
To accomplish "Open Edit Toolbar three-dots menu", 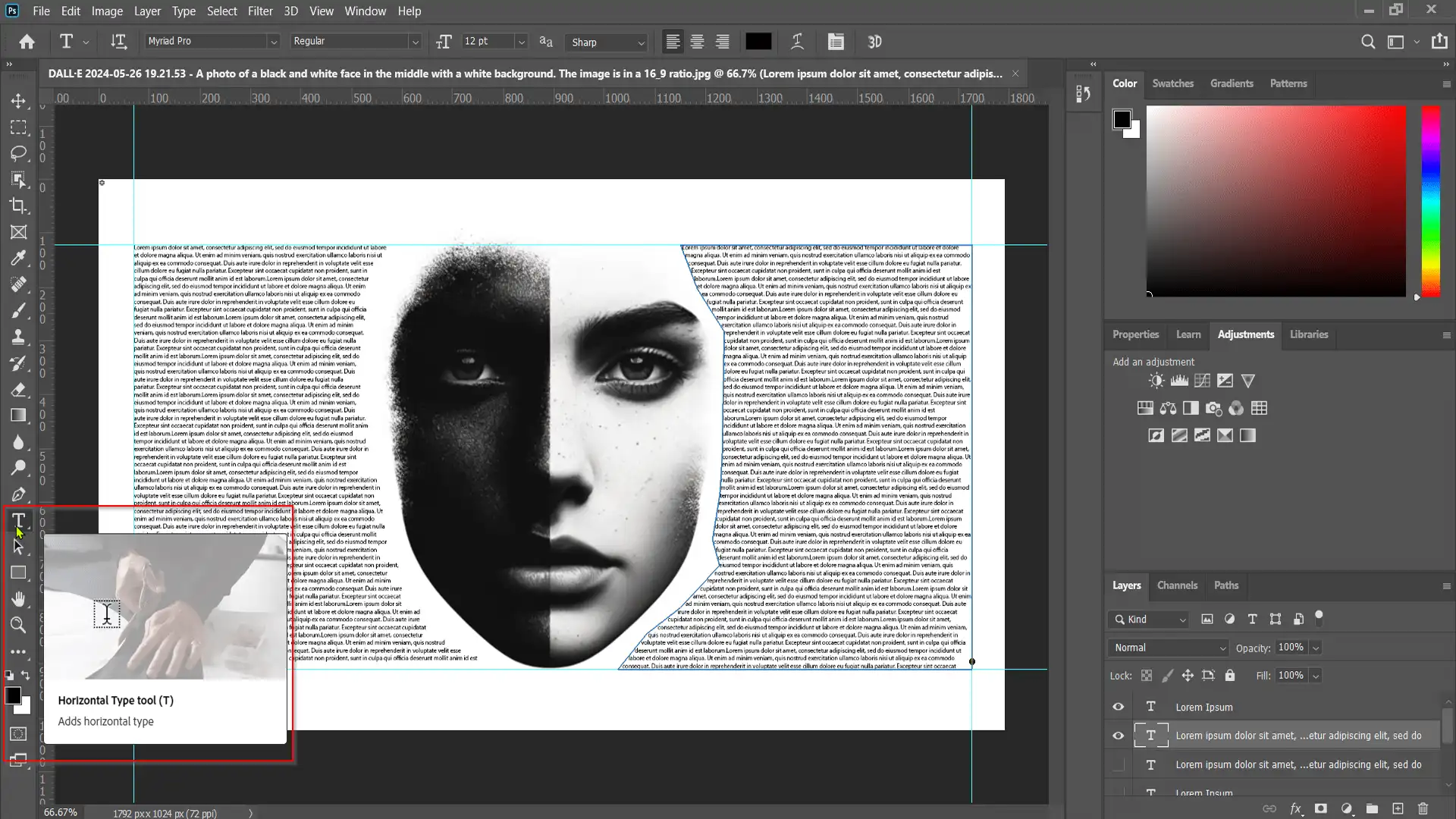I will click(18, 651).
